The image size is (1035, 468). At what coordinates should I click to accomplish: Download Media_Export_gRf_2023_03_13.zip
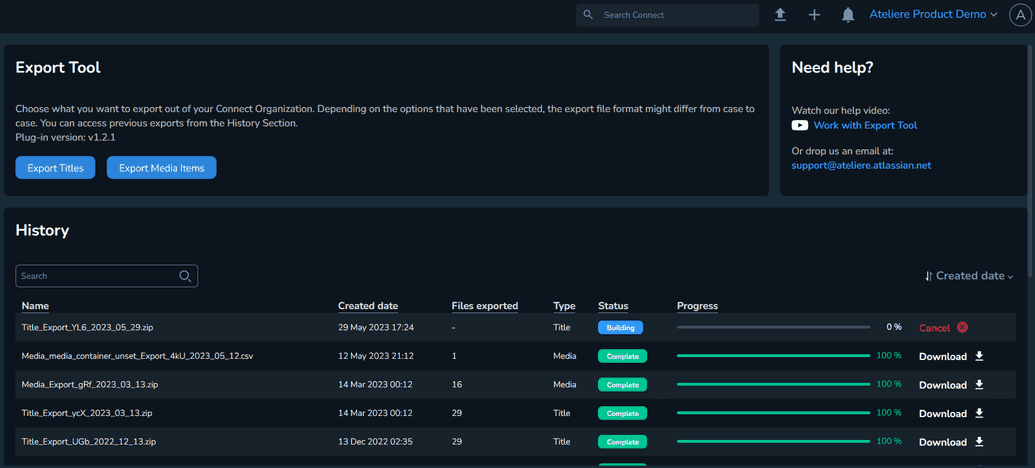[x=951, y=385]
